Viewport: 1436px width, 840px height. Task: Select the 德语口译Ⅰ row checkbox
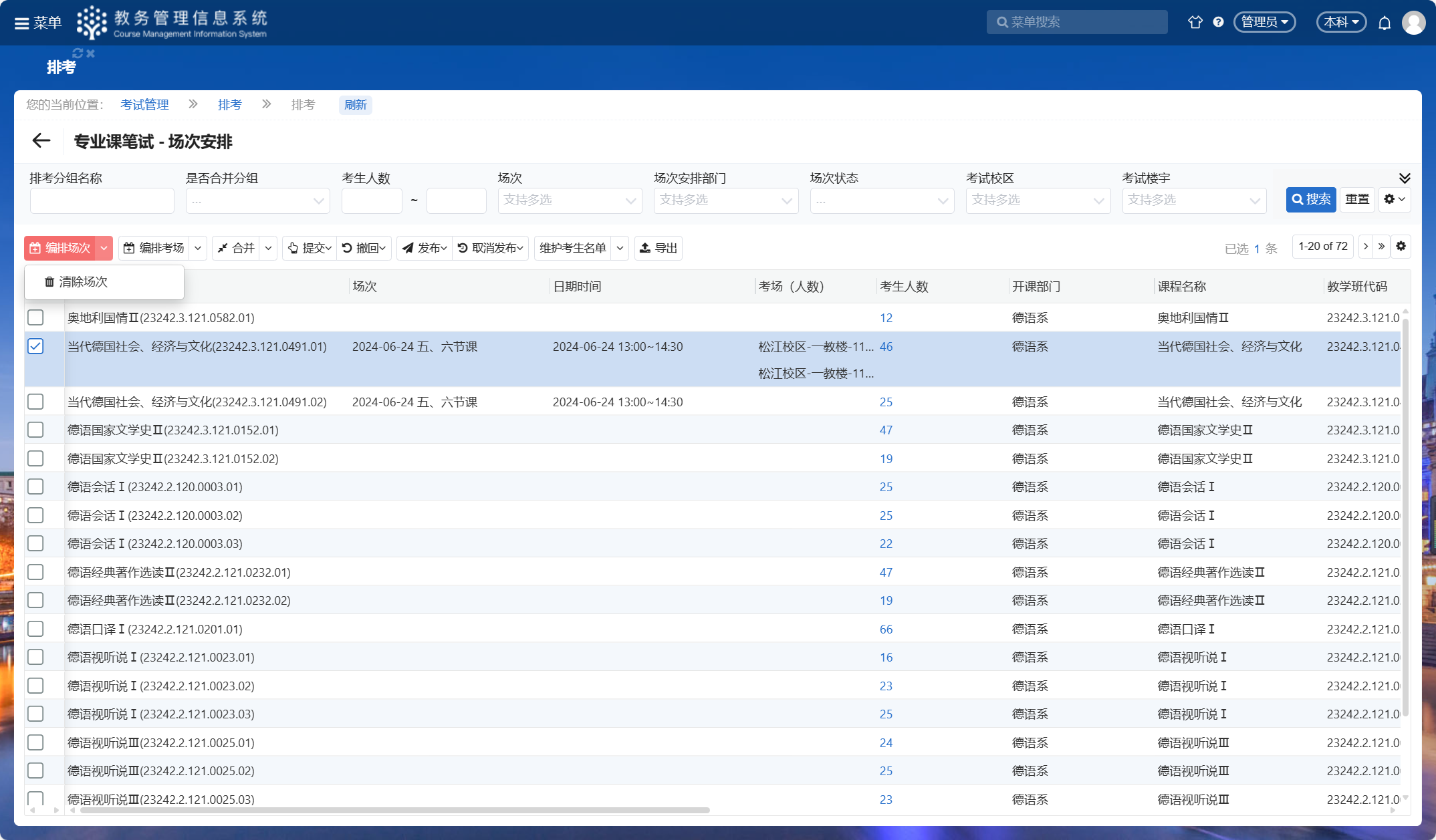tap(35, 629)
